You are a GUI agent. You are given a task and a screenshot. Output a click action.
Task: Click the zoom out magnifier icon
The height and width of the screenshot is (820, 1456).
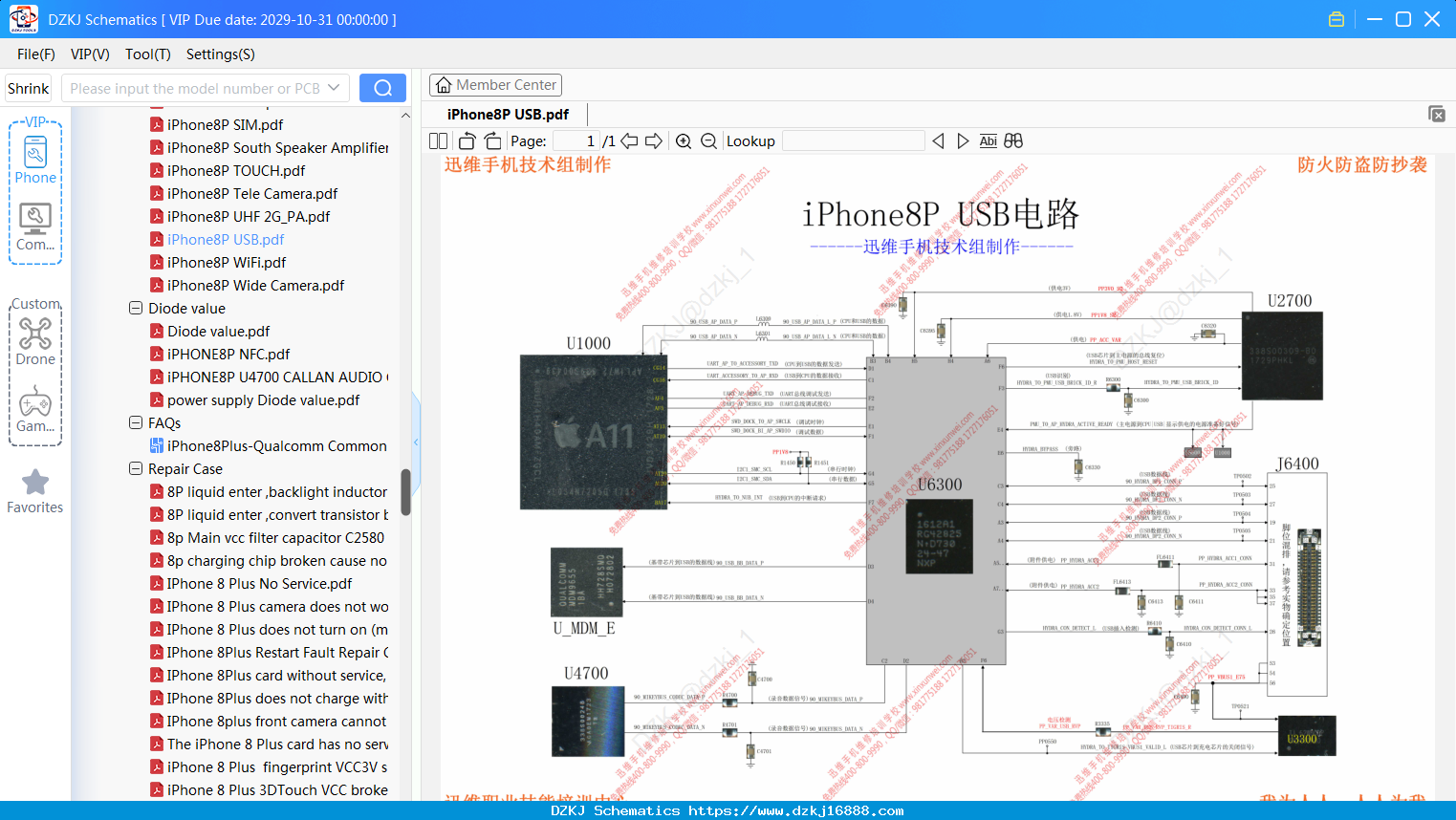[x=708, y=141]
